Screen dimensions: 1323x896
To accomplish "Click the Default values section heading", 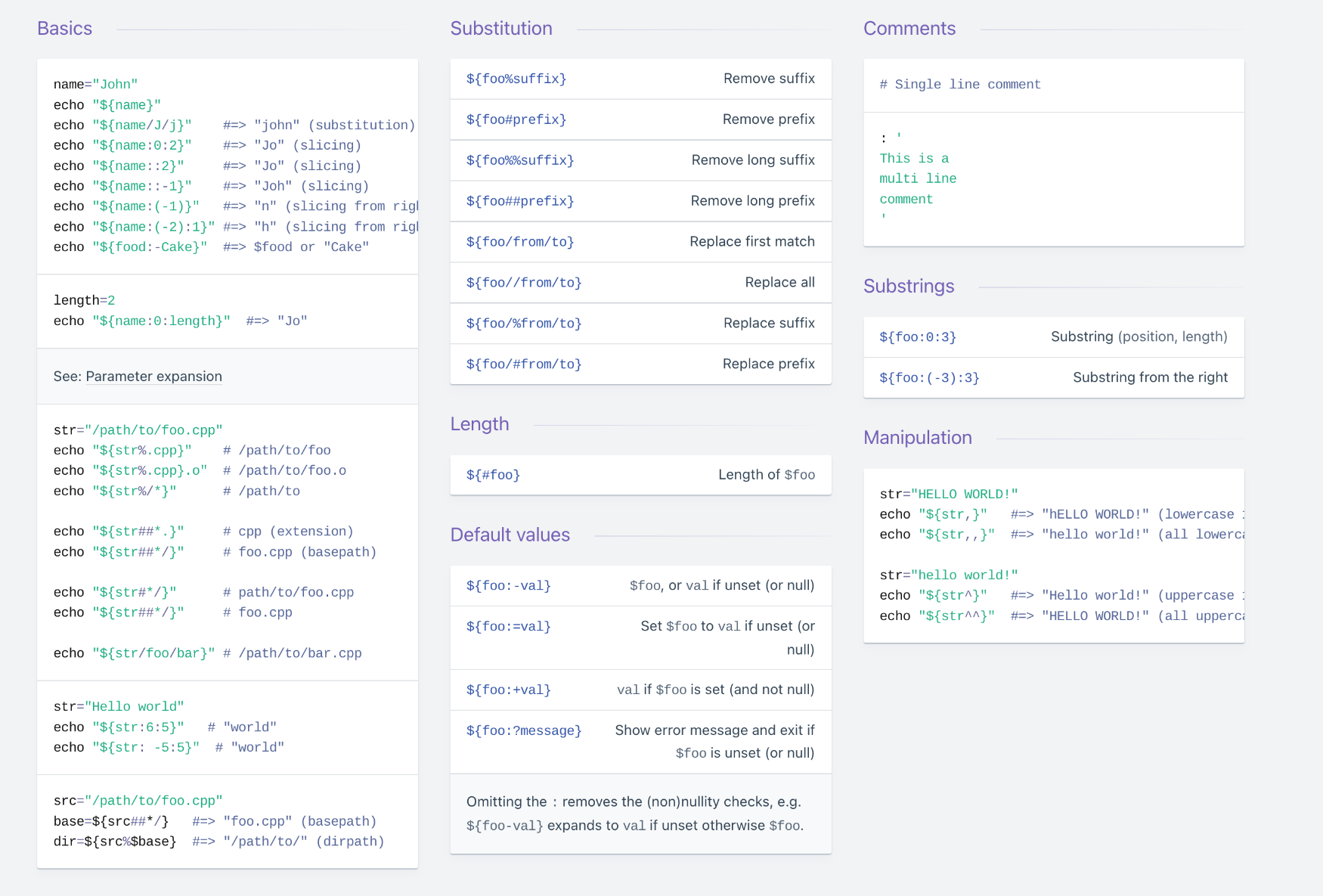I will (510, 535).
